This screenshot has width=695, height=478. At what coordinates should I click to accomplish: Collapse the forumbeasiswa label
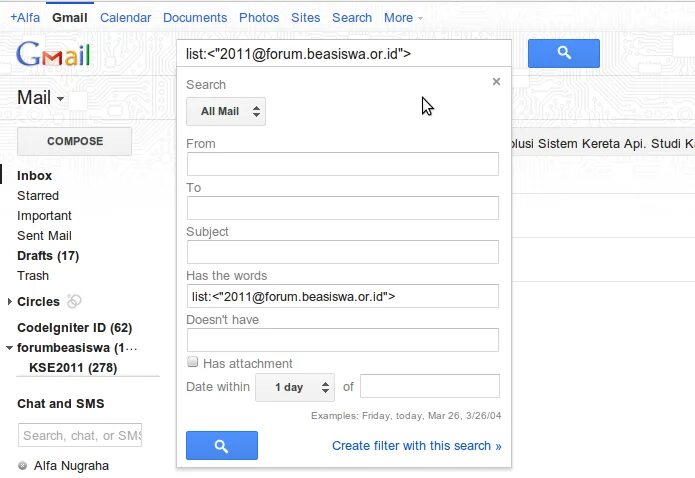(9, 348)
